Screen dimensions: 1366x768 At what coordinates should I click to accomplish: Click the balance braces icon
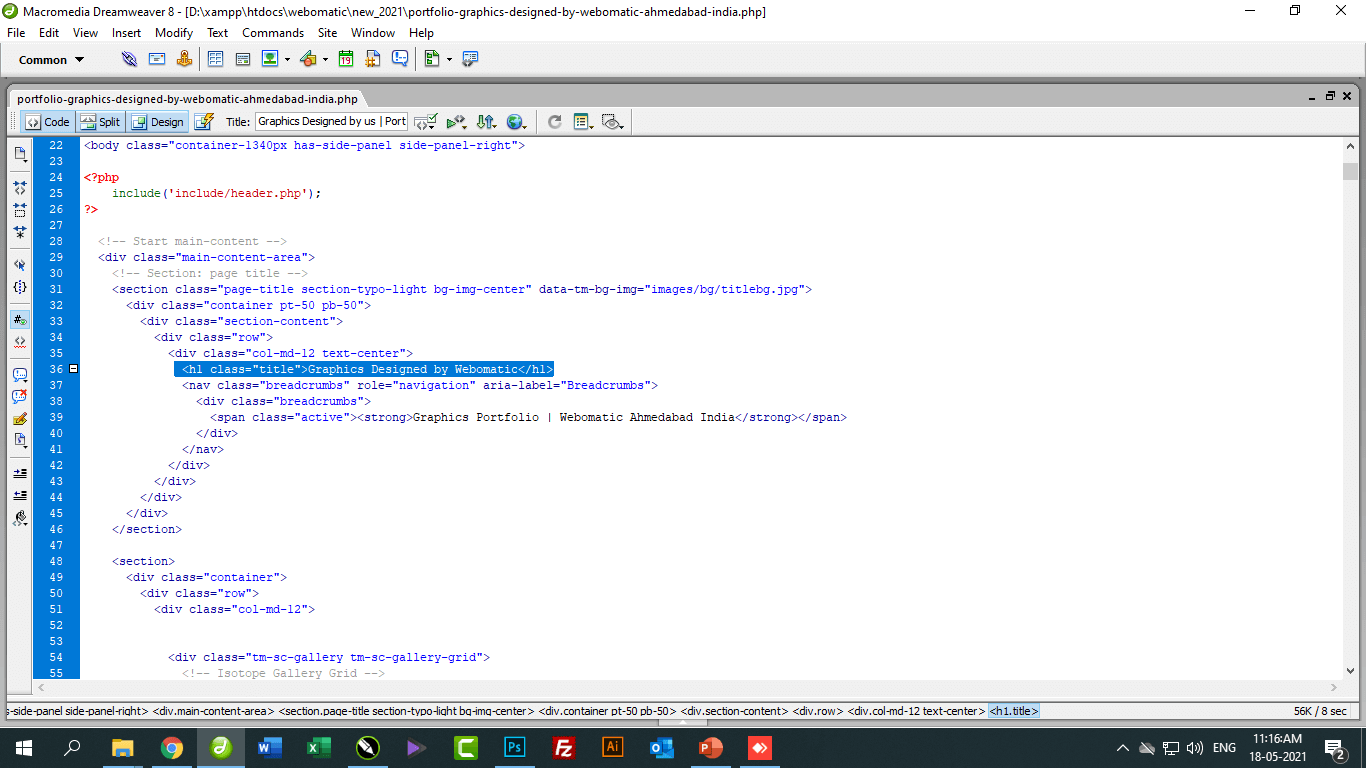[x=20, y=287]
